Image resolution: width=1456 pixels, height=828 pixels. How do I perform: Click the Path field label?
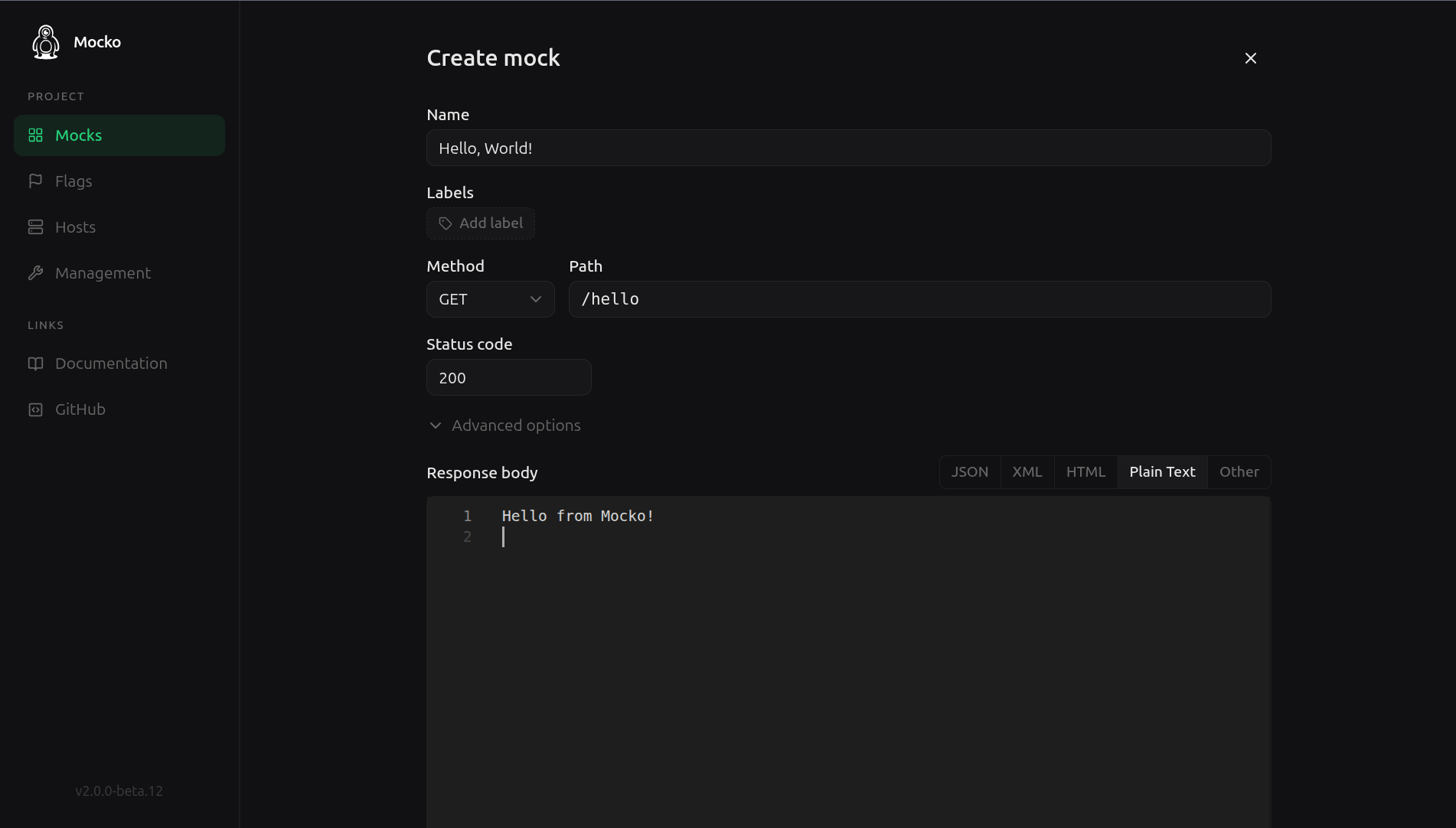(x=586, y=266)
